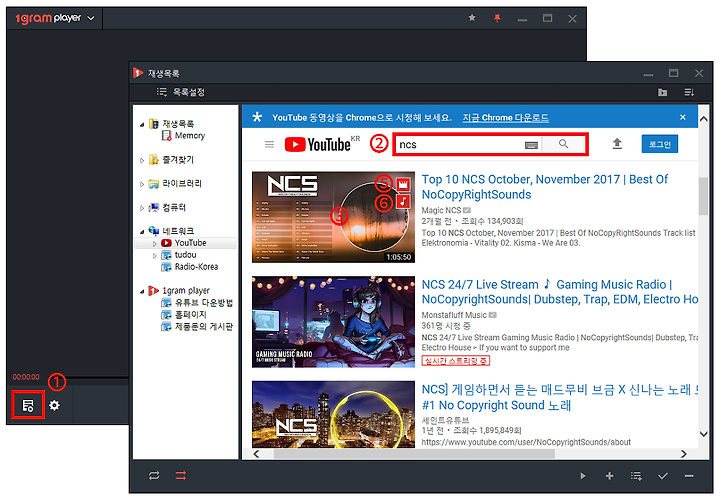The height and width of the screenshot is (500, 720).
Task: Click the checkmark icon in playlist bar
Action: pyautogui.click(x=662, y=476)
